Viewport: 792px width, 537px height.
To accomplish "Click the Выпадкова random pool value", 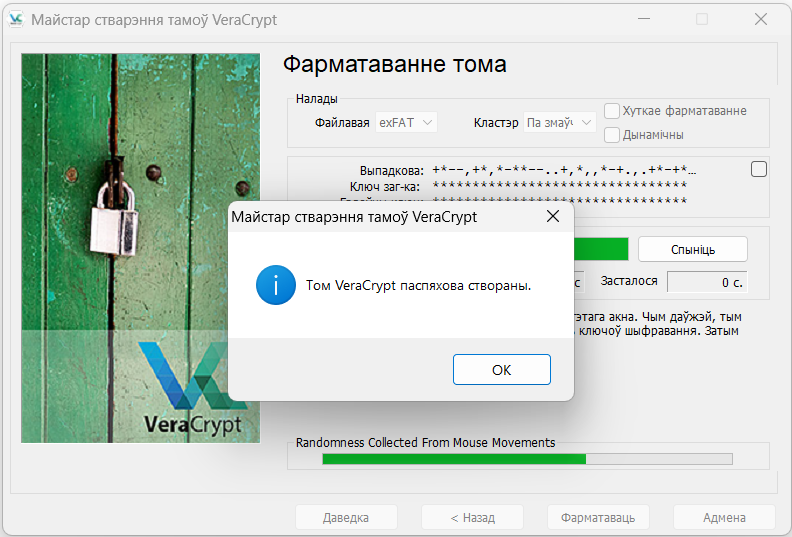I will point(564,170).
